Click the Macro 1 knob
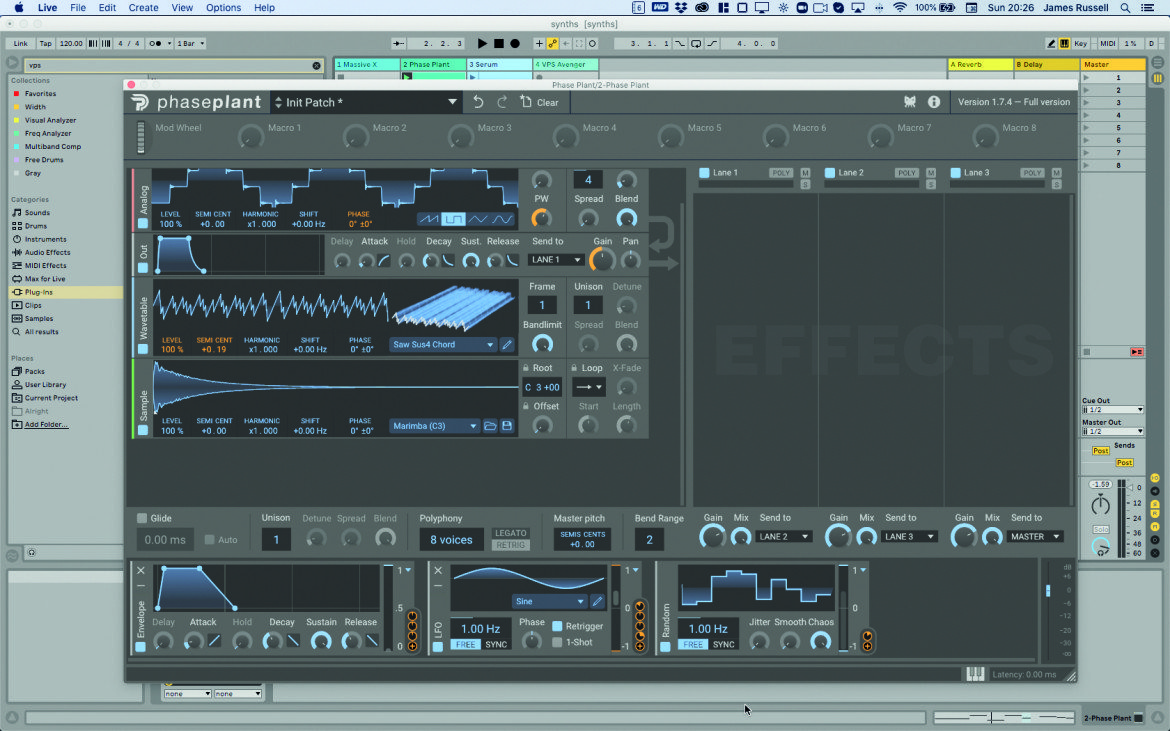 (x=251, y=137)
